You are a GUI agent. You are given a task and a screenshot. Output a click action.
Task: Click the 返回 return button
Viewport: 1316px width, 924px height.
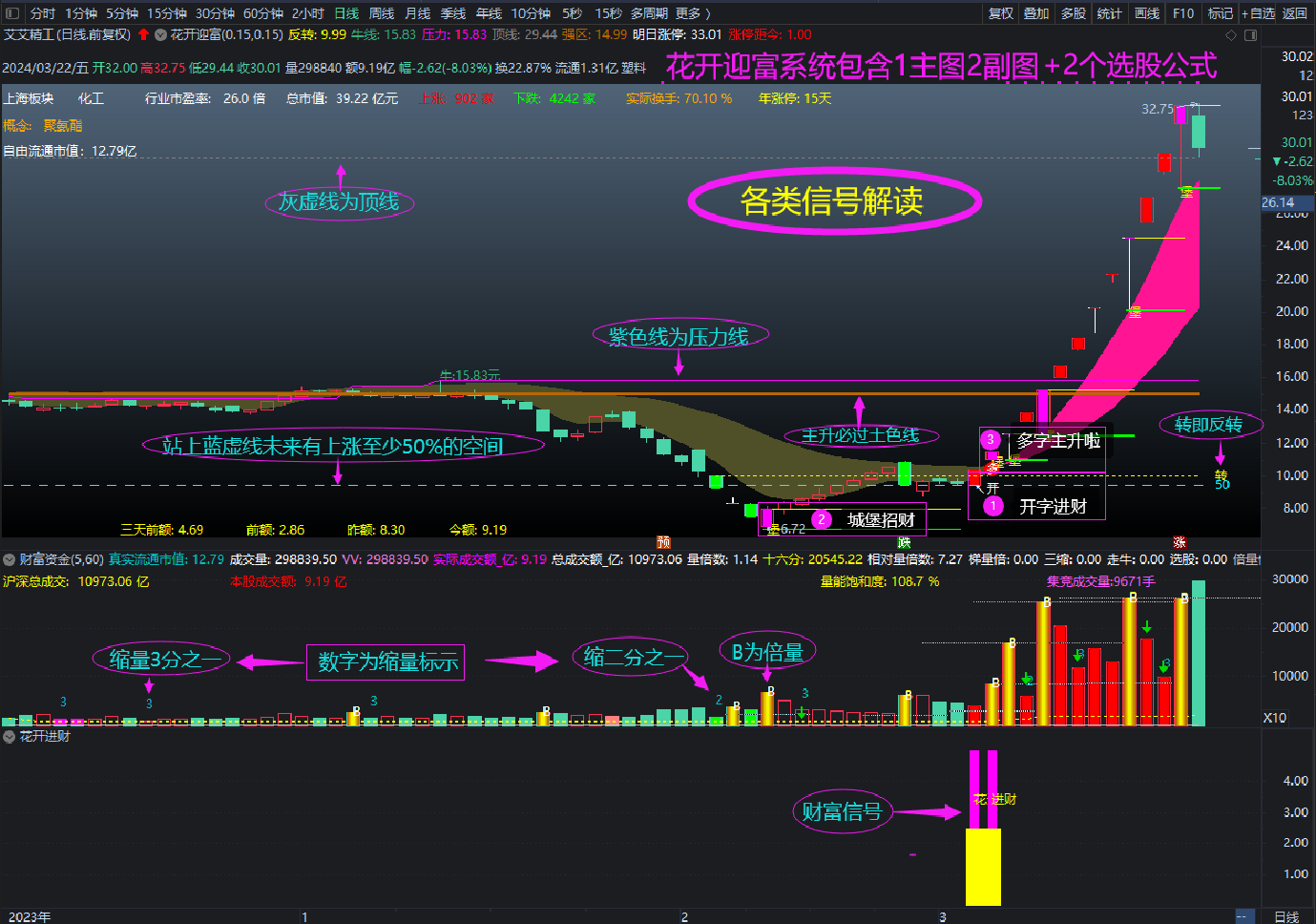(1296, 13)
